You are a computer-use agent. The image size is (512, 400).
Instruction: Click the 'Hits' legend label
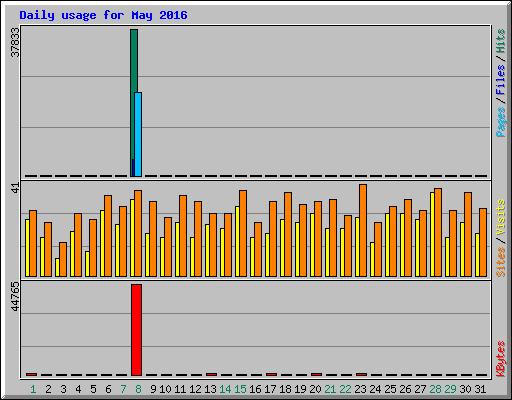click(x=500, y=41)
